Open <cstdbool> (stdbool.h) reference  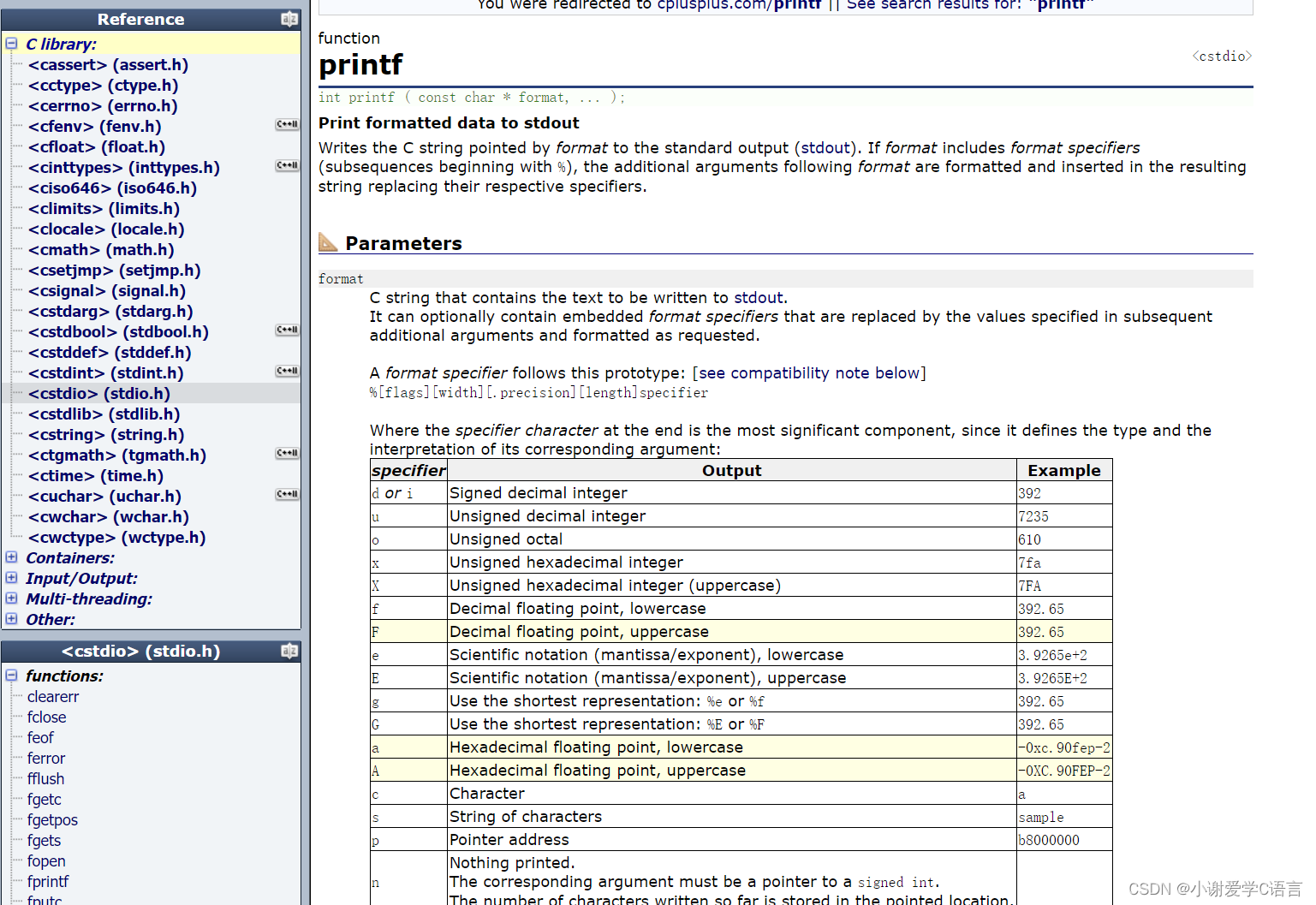pos(118,332)
